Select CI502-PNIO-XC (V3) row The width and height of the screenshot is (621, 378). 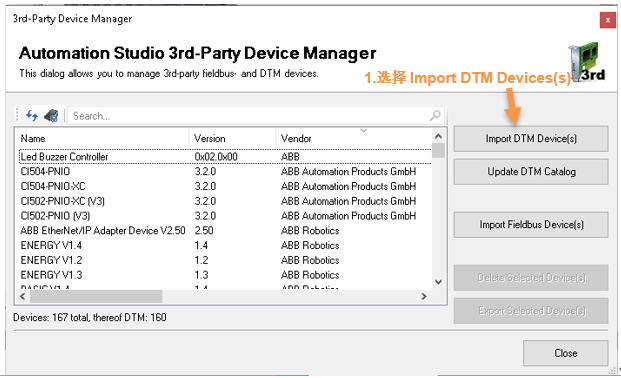pos(225,201)
